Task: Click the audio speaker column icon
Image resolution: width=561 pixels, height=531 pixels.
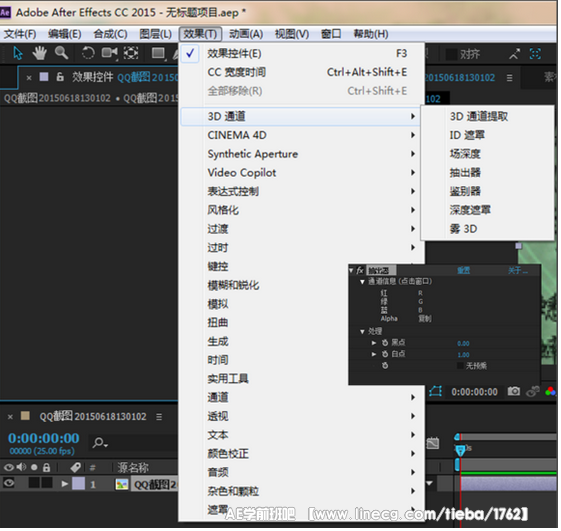Action: (21, 468)
